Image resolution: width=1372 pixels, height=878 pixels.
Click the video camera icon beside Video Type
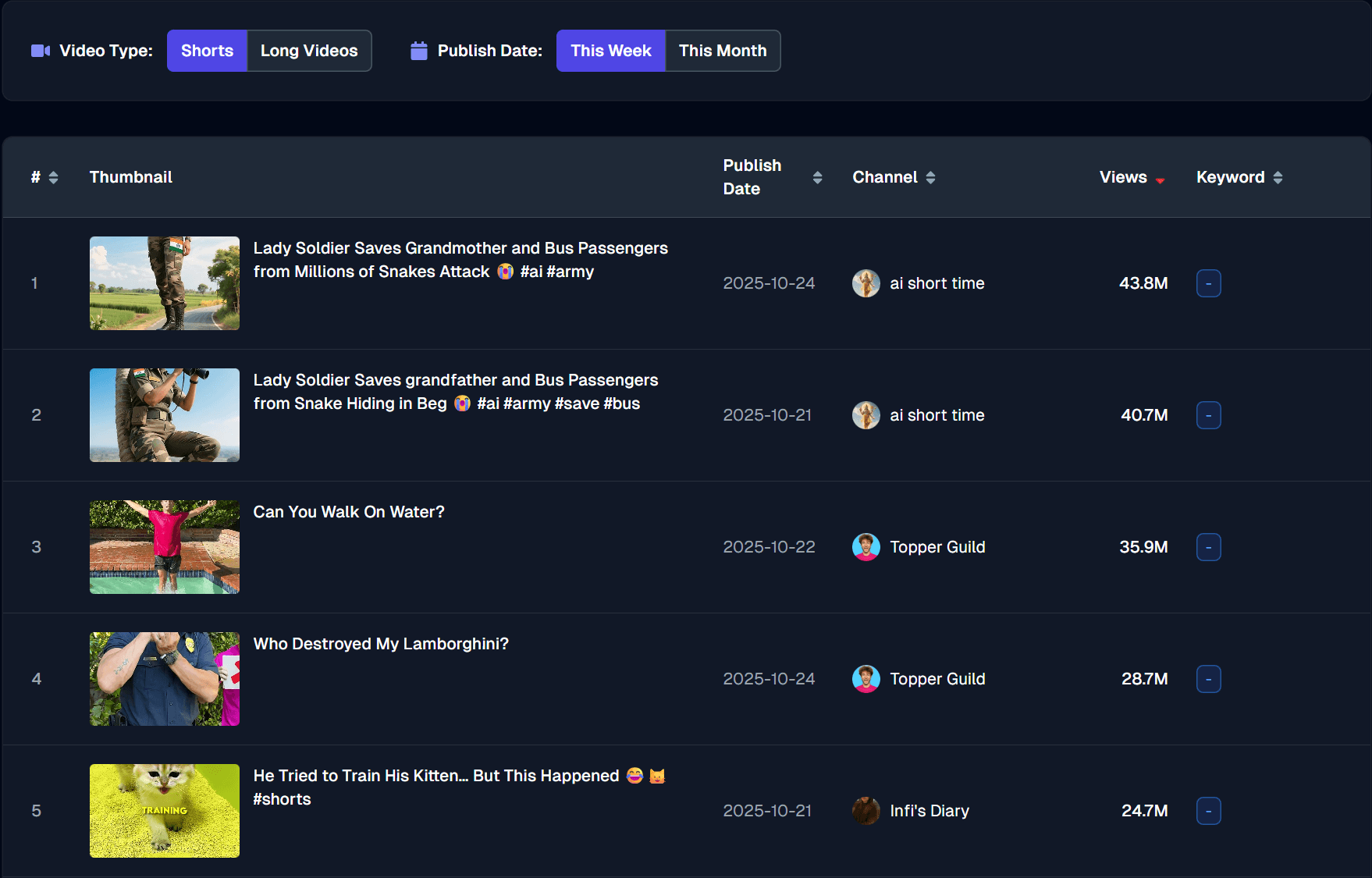point(40,50)
